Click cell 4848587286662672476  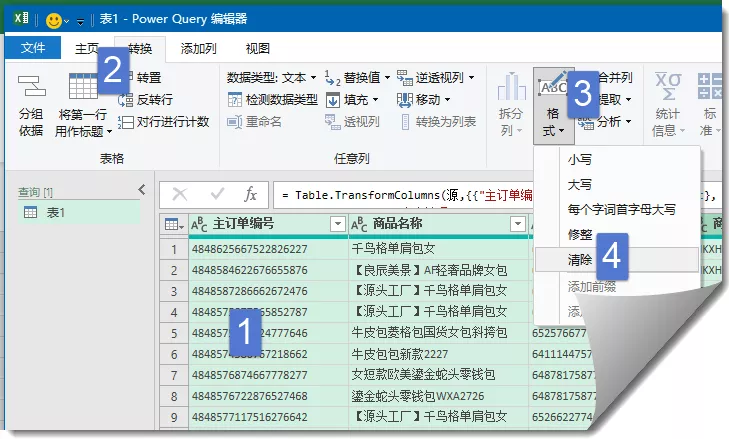(x=268, y=291)
